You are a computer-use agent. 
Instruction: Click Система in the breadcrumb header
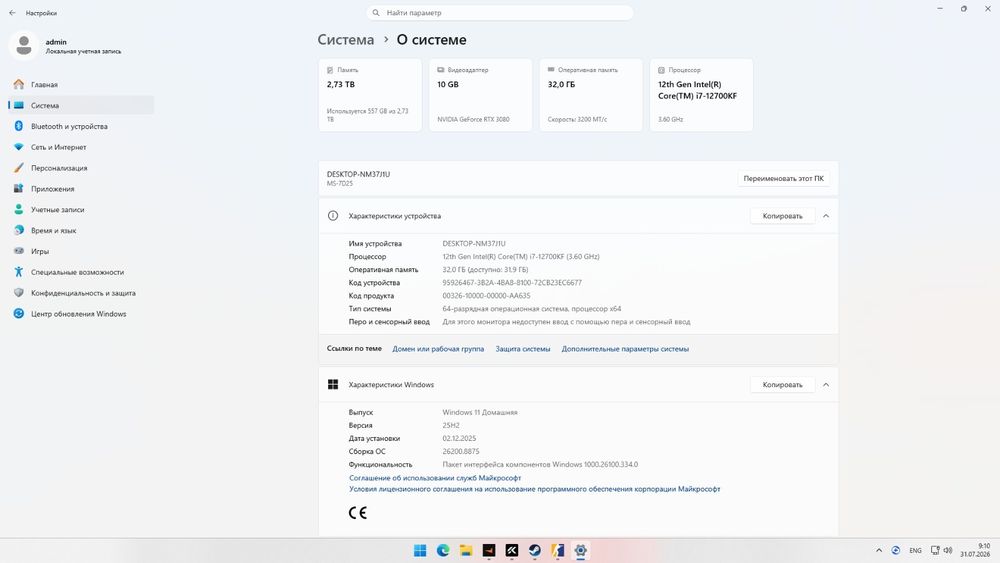click(346, 40)
